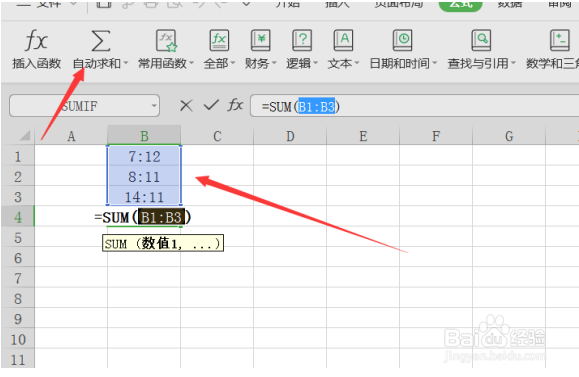
Task: Select row 9 header
Action: click(18, 319)
